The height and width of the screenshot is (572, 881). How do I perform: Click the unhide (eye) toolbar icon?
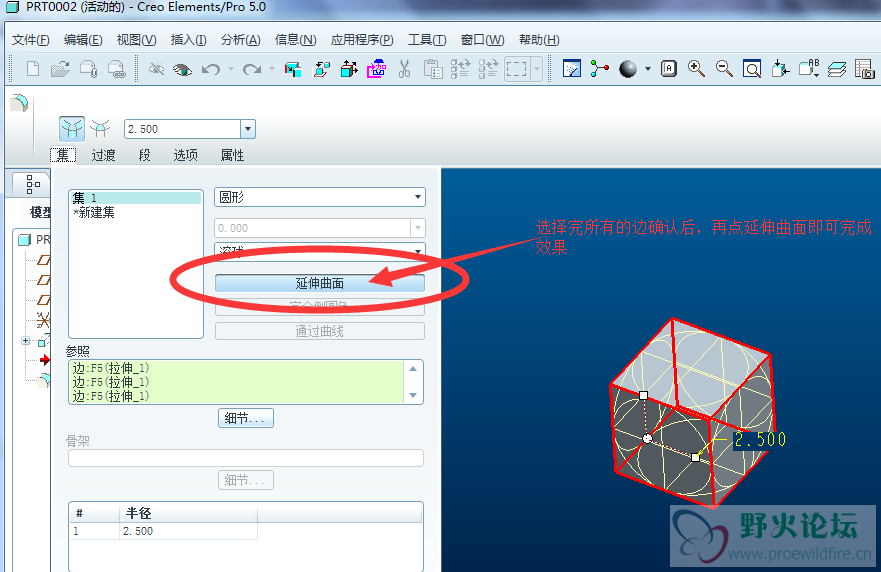point(182,69)
